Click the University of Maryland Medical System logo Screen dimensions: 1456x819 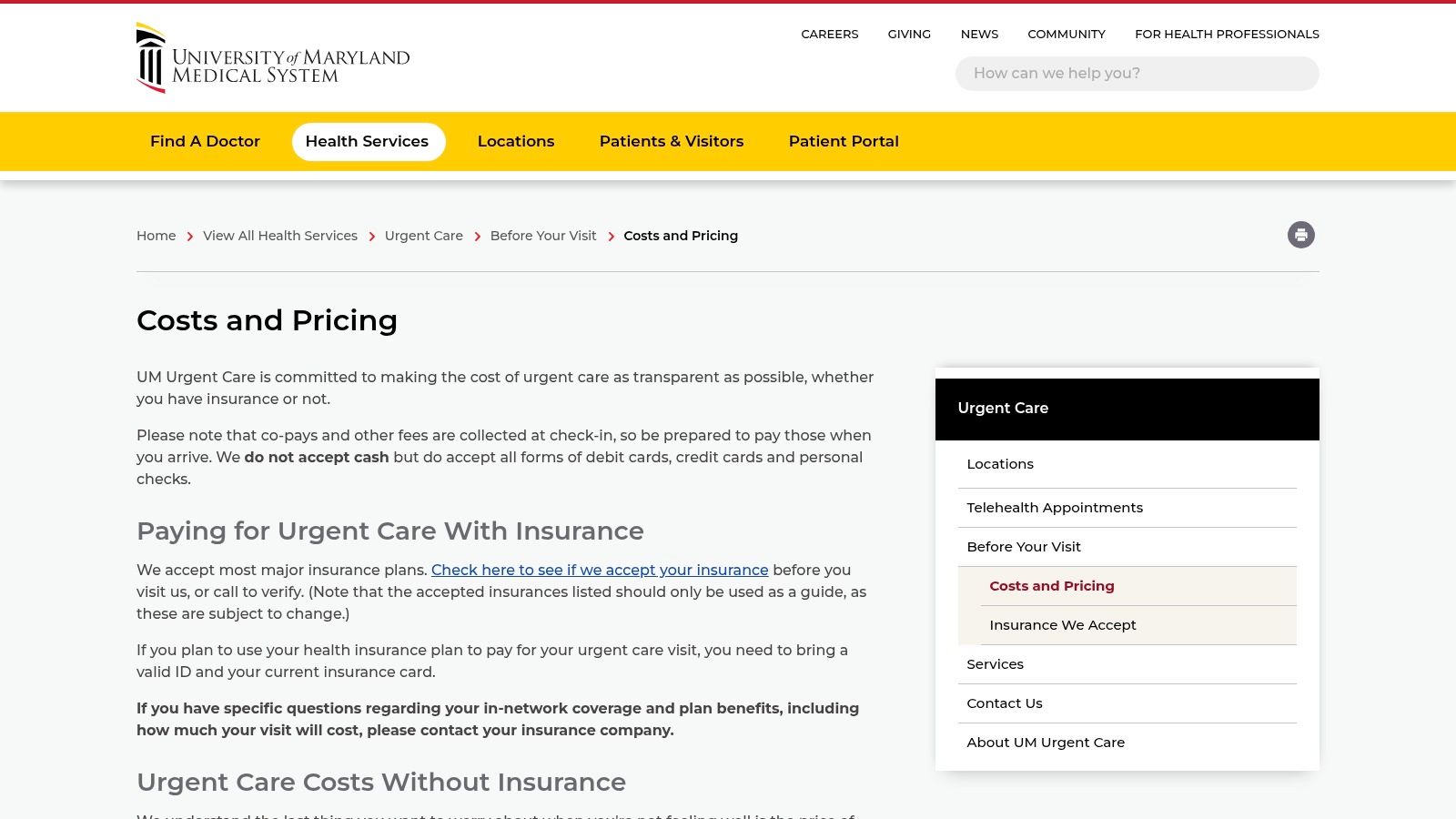272,56
